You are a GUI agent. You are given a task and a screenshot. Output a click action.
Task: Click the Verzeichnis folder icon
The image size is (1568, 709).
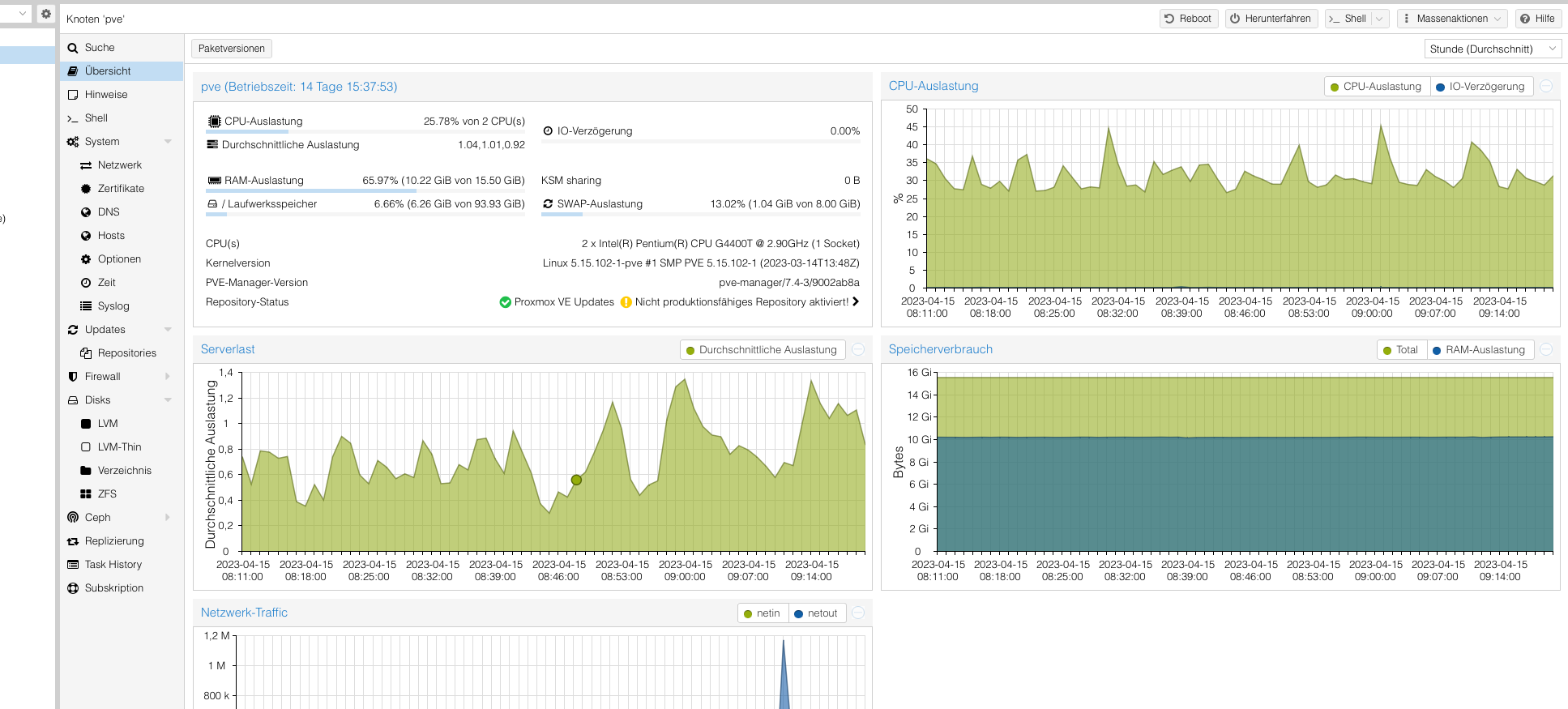tap(86, 471)
